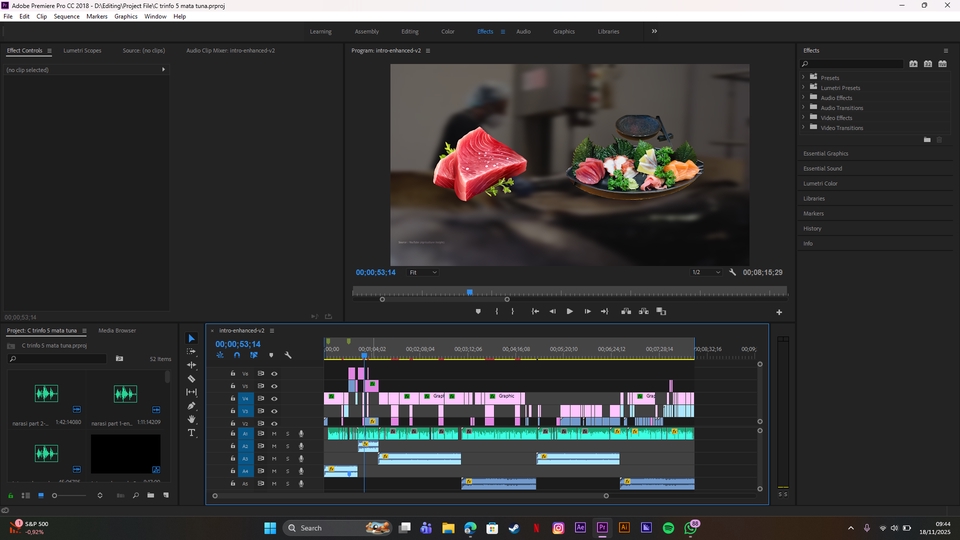Open the Essential Graphics panel
Screen dimensions: 960x540
(825, 153)
